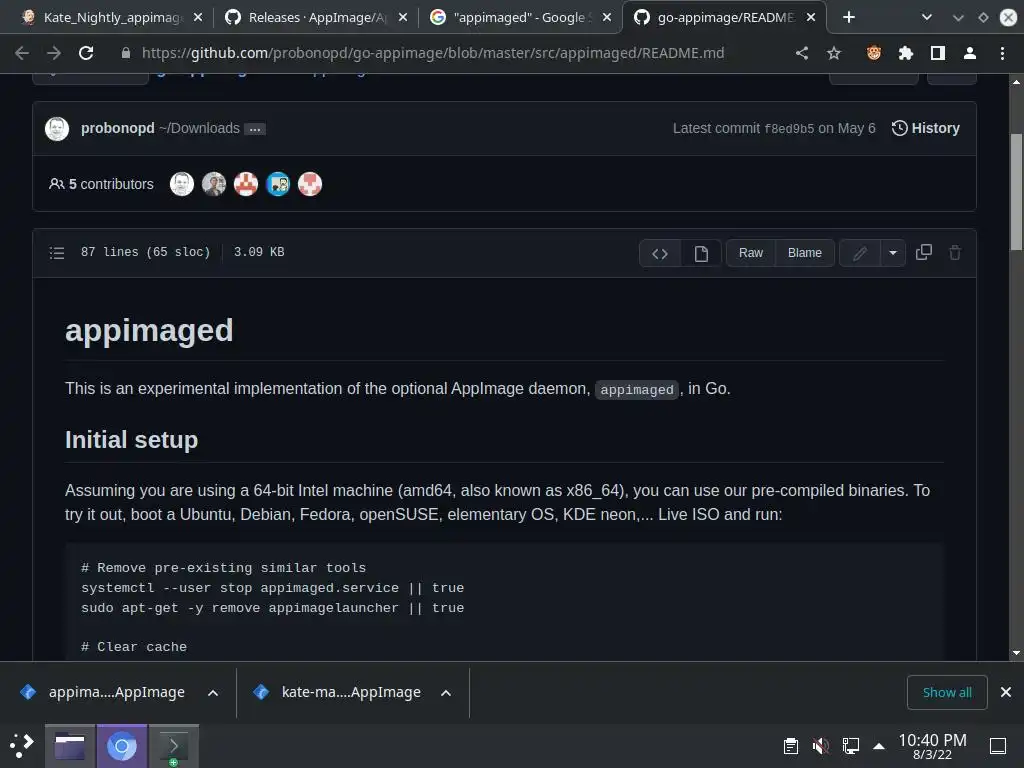The image size is (1024, 768).
Task: Expand options for appima....AppImage download
Action: point(213,693)
